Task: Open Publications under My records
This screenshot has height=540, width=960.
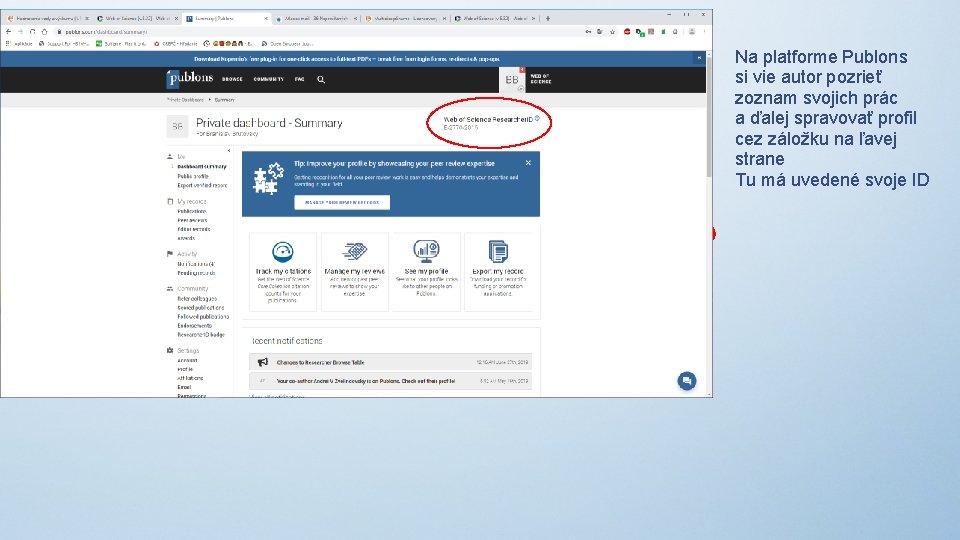Action: 192,211
